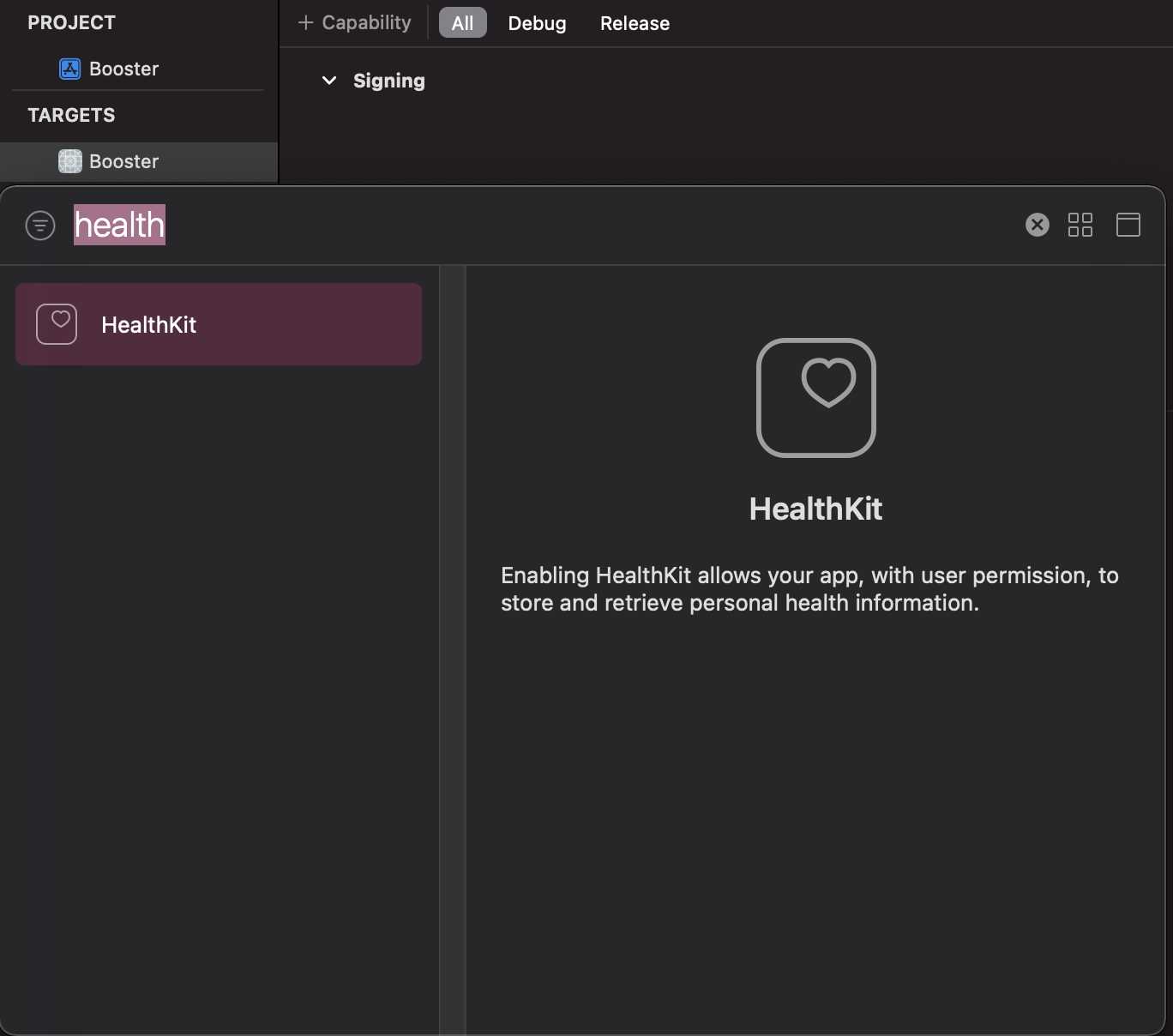
Task: Expand the TARGETS section header
Action: [x=71, y=114]
